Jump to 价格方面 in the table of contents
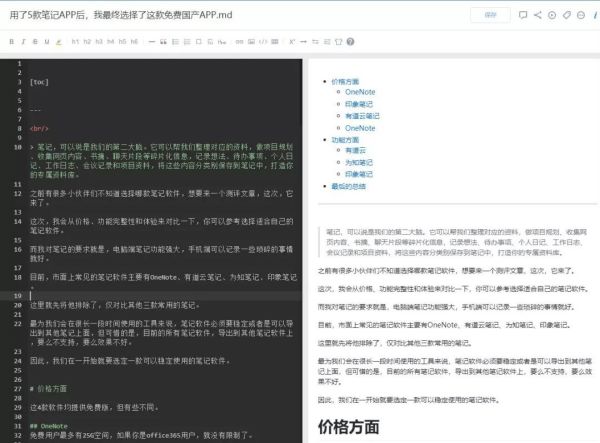 (345, 81)
